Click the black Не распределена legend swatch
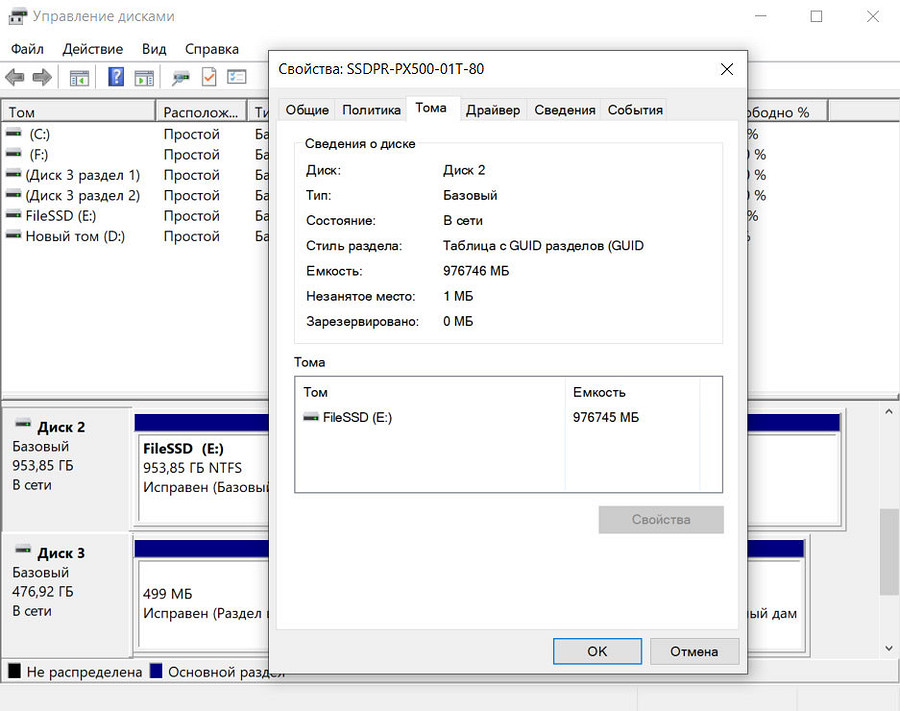 tap(14, 671)
